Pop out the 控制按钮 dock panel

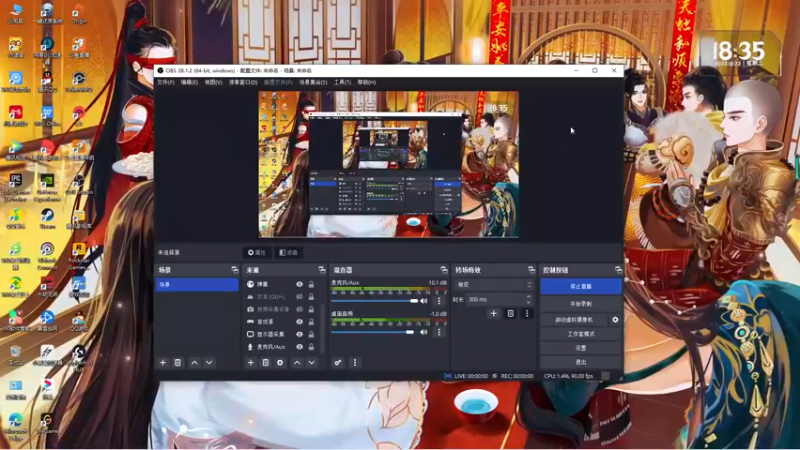click(618, 270)
